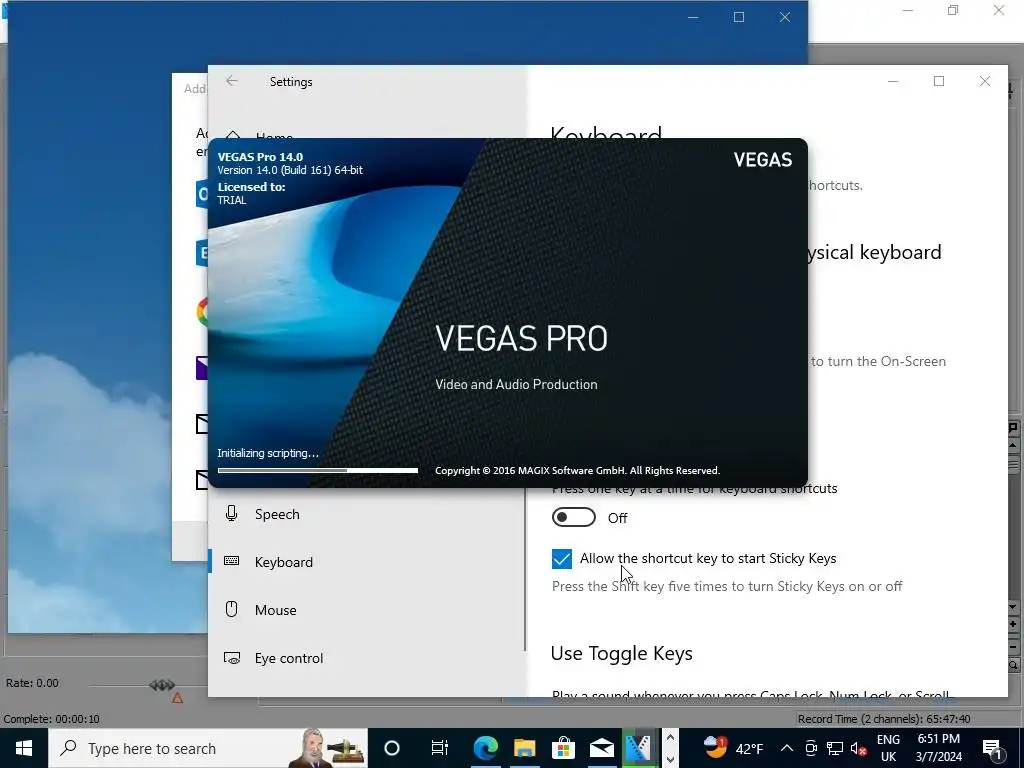Click the taskbar search box

click(208, 748)
